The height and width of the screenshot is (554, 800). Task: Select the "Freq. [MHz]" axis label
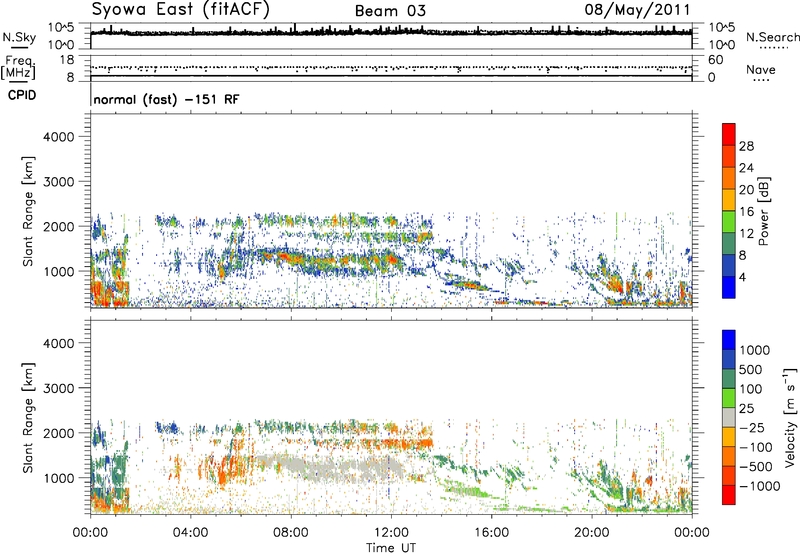[18, 68]
